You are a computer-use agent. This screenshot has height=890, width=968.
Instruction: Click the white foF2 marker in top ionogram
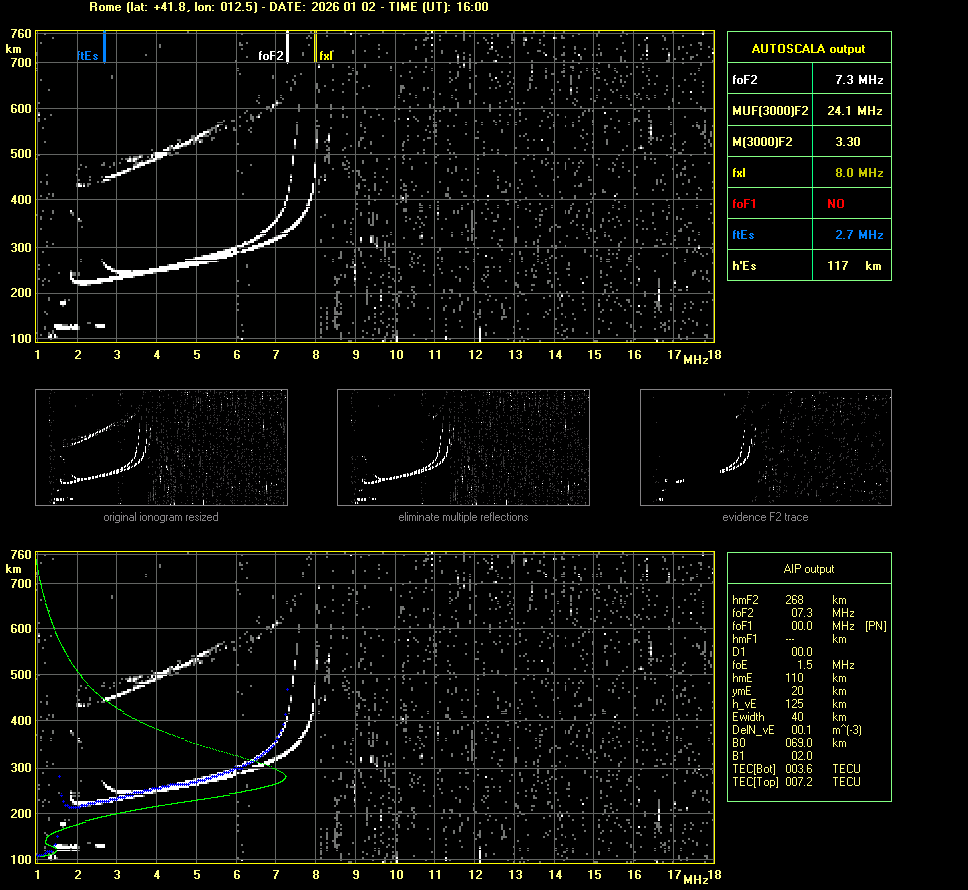288,47
